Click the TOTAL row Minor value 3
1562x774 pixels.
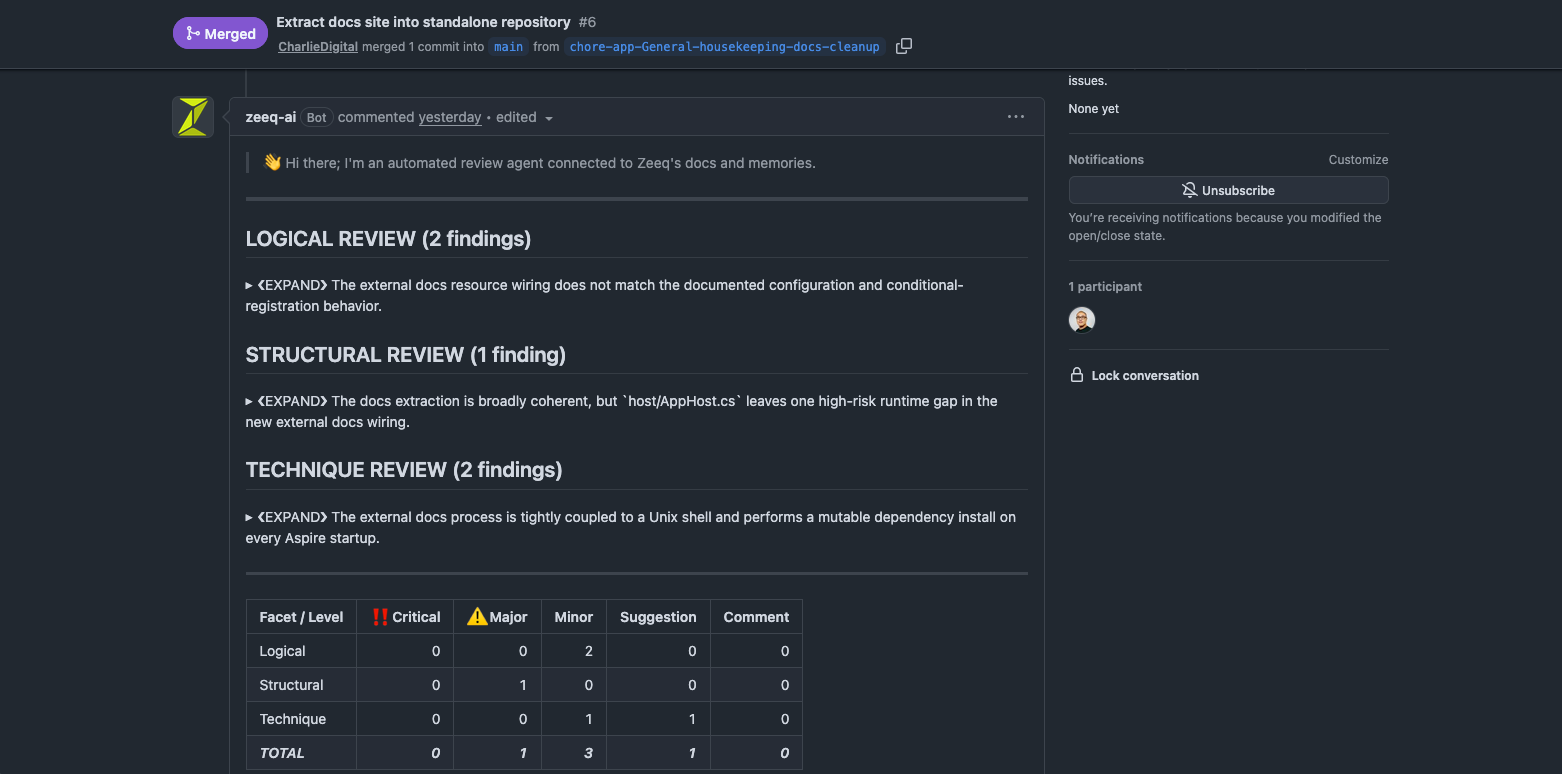tap(588, 753)
